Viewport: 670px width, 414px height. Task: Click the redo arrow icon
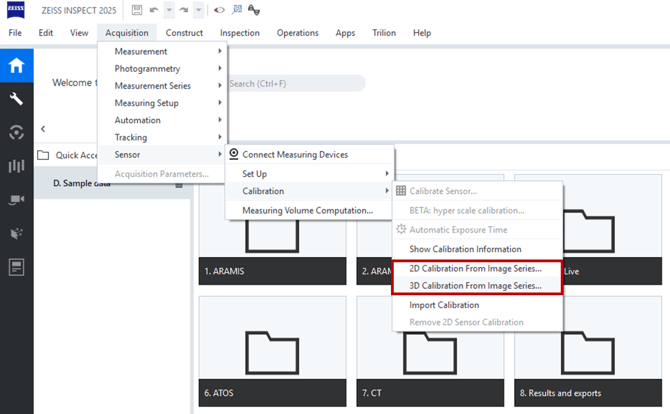[x=185, y=10]
